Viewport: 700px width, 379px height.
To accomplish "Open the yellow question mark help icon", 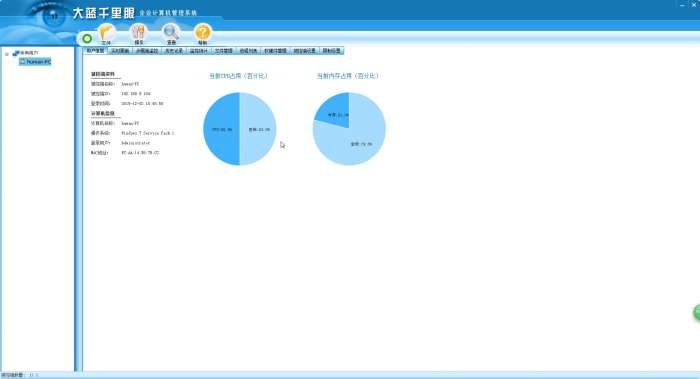I will tap(203, 34).
